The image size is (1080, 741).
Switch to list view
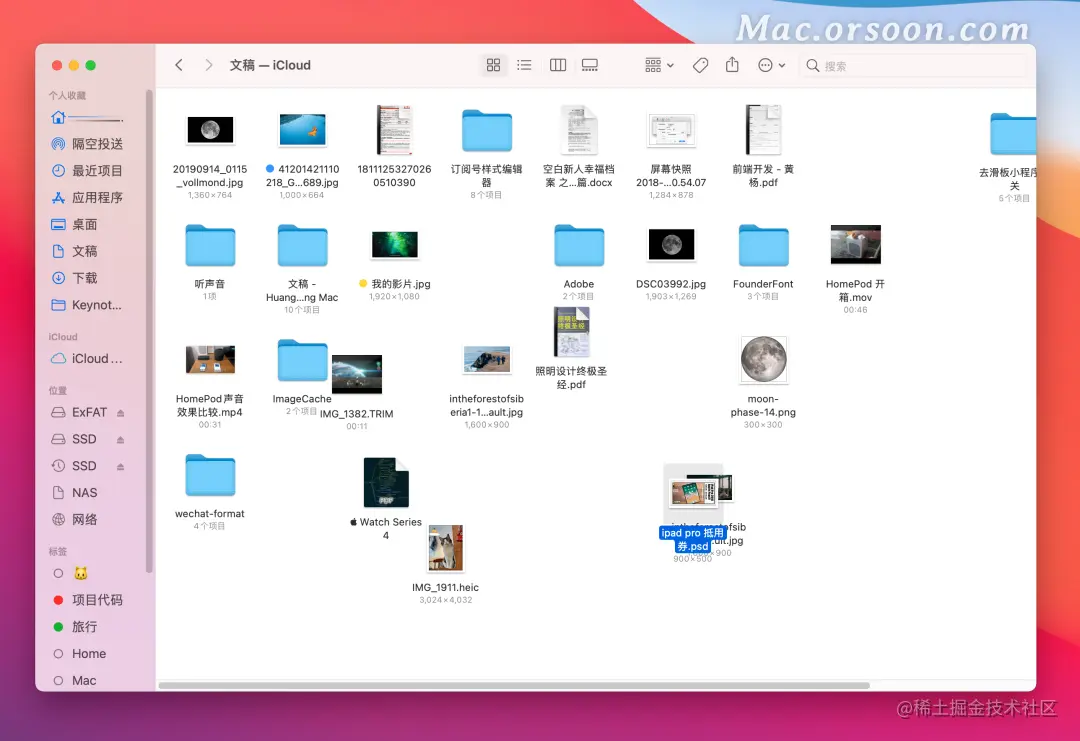(524, 65)
